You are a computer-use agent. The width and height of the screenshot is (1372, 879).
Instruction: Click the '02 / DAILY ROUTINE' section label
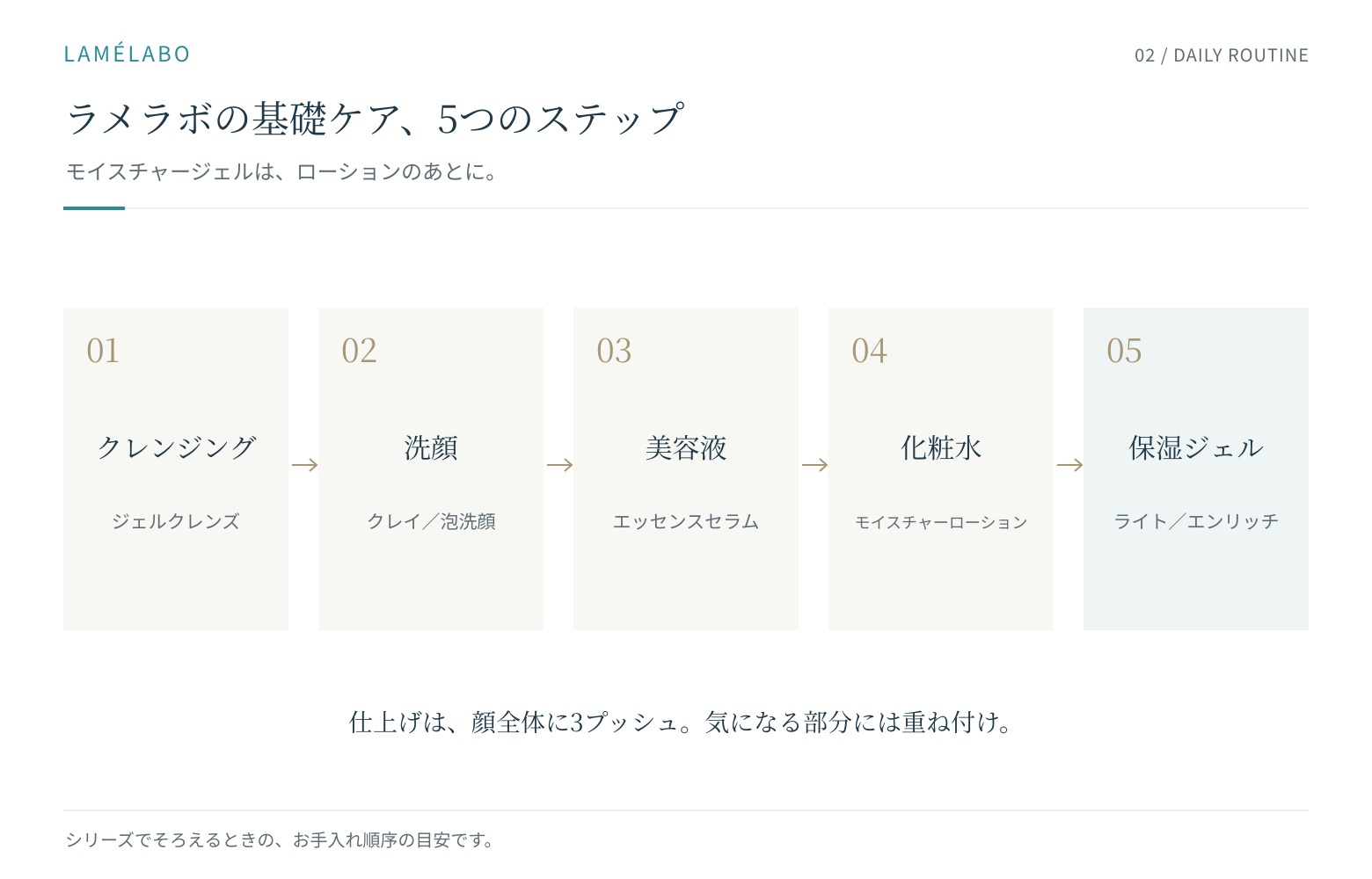click(x=1221, y=55)
